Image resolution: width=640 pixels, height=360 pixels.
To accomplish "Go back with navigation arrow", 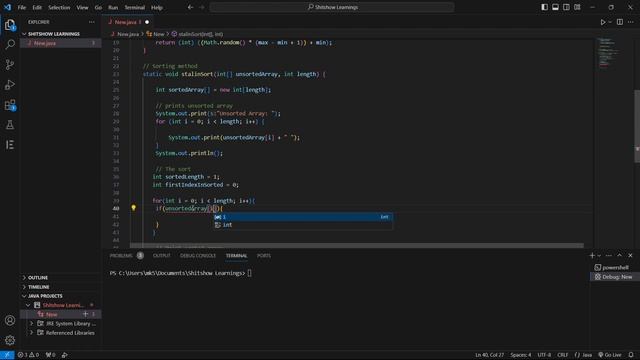I will click(x=190, y=7).
